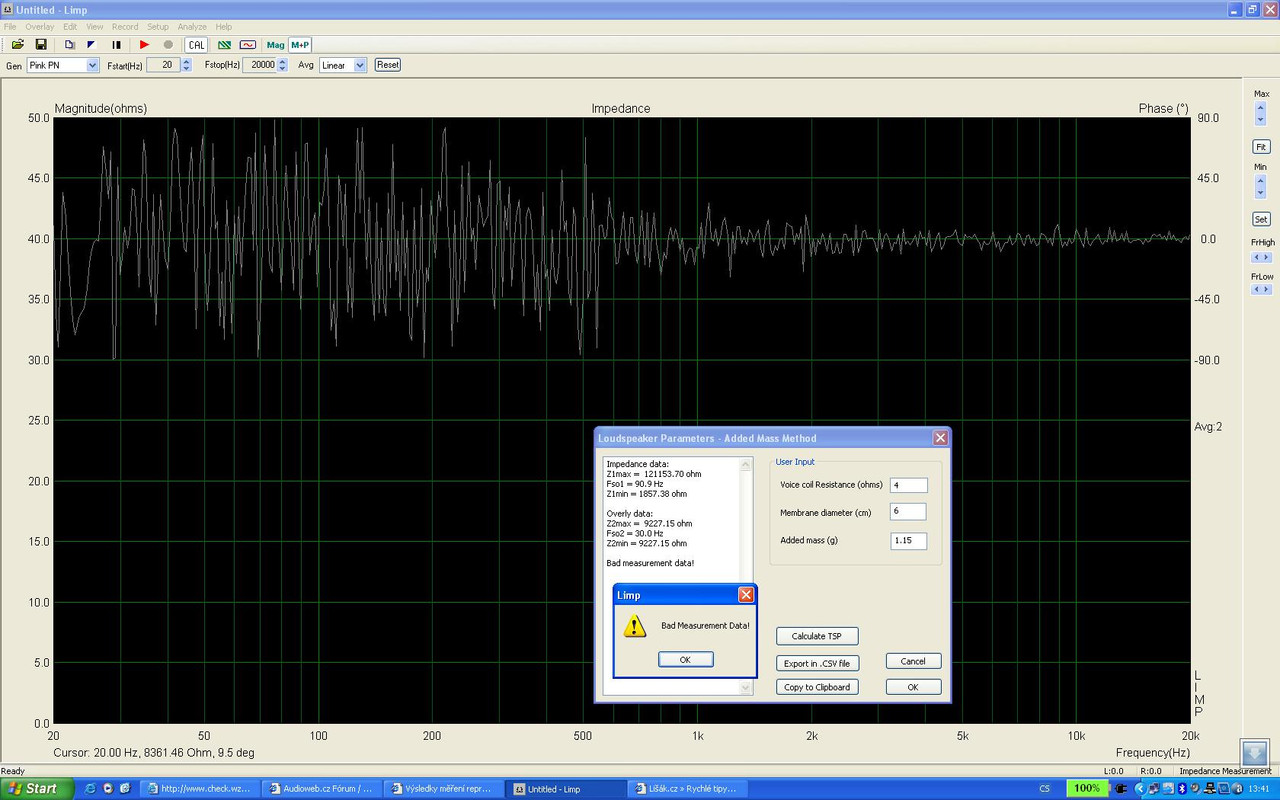
Task: Click the Max scale spinner
Action: pos(1260,113)
